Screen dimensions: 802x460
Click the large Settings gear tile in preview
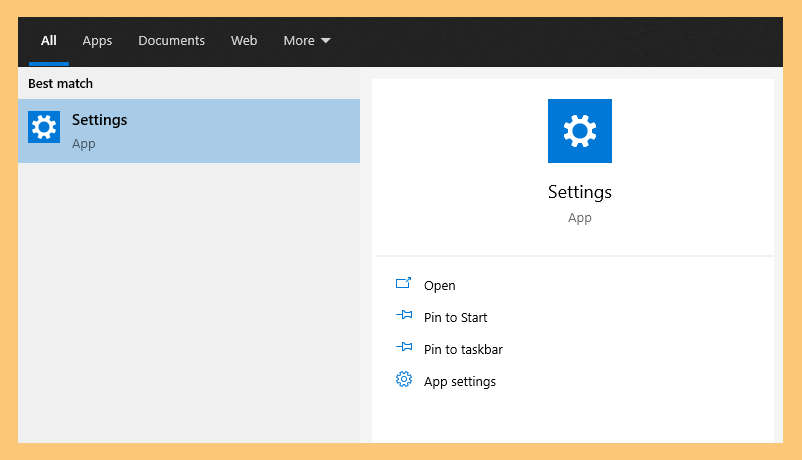pos(580,131)
